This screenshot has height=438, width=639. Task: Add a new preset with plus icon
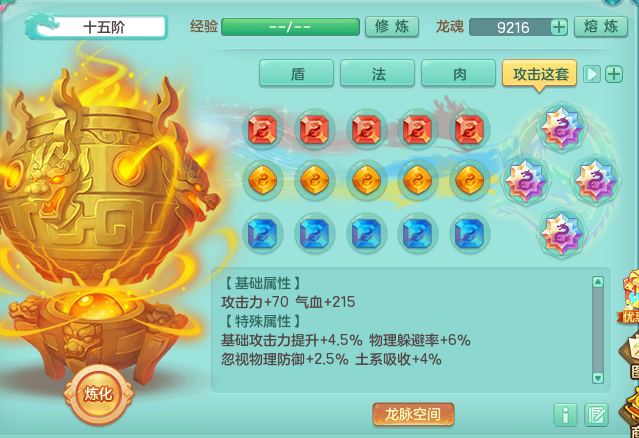[614, 74]
